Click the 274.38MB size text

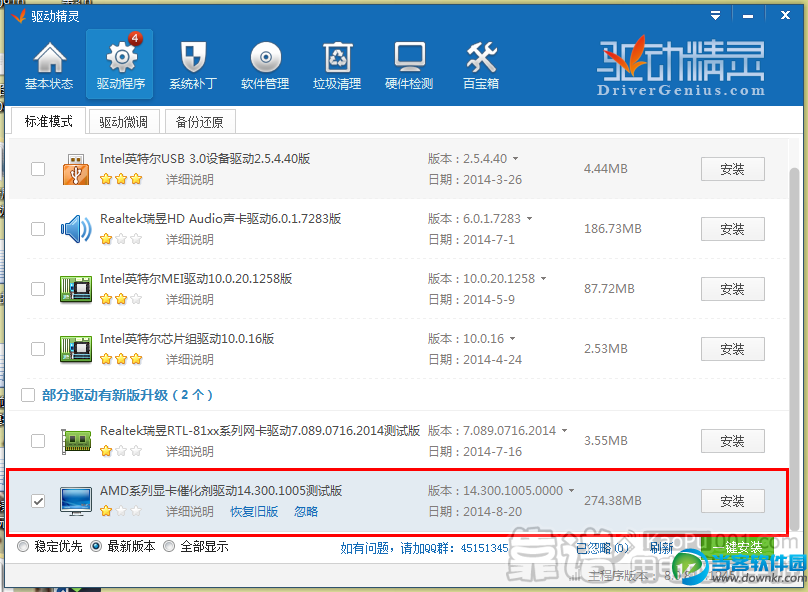pos(613,501)
